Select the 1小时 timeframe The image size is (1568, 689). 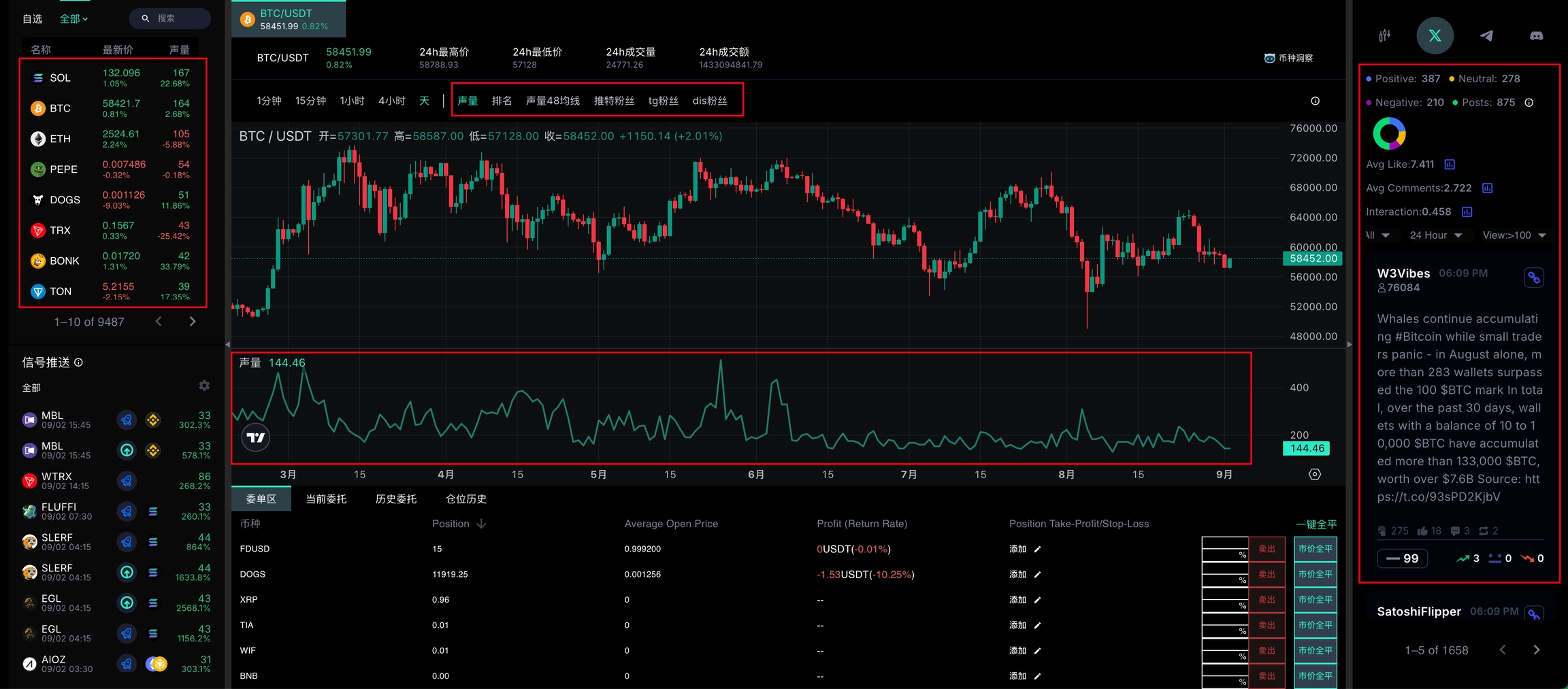[x=352, y=101]
